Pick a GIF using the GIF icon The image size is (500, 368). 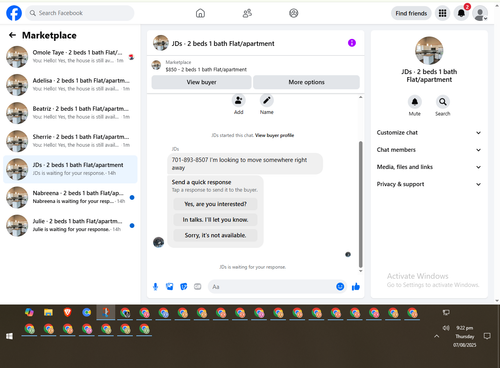198,287
